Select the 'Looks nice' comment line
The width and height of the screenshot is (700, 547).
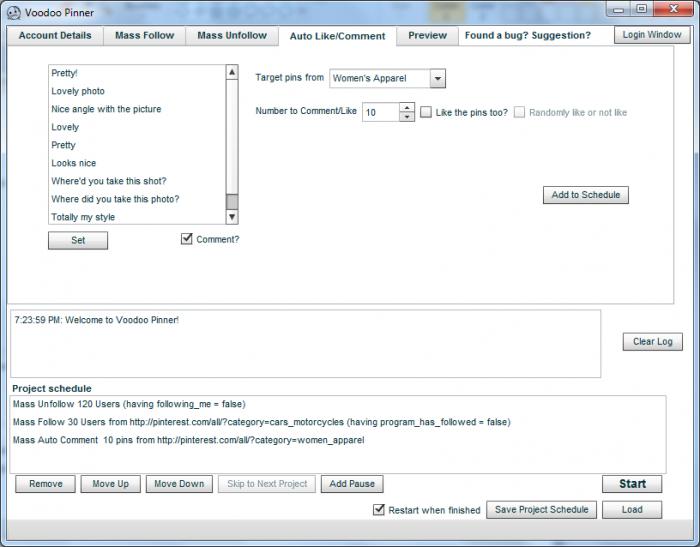138,163
